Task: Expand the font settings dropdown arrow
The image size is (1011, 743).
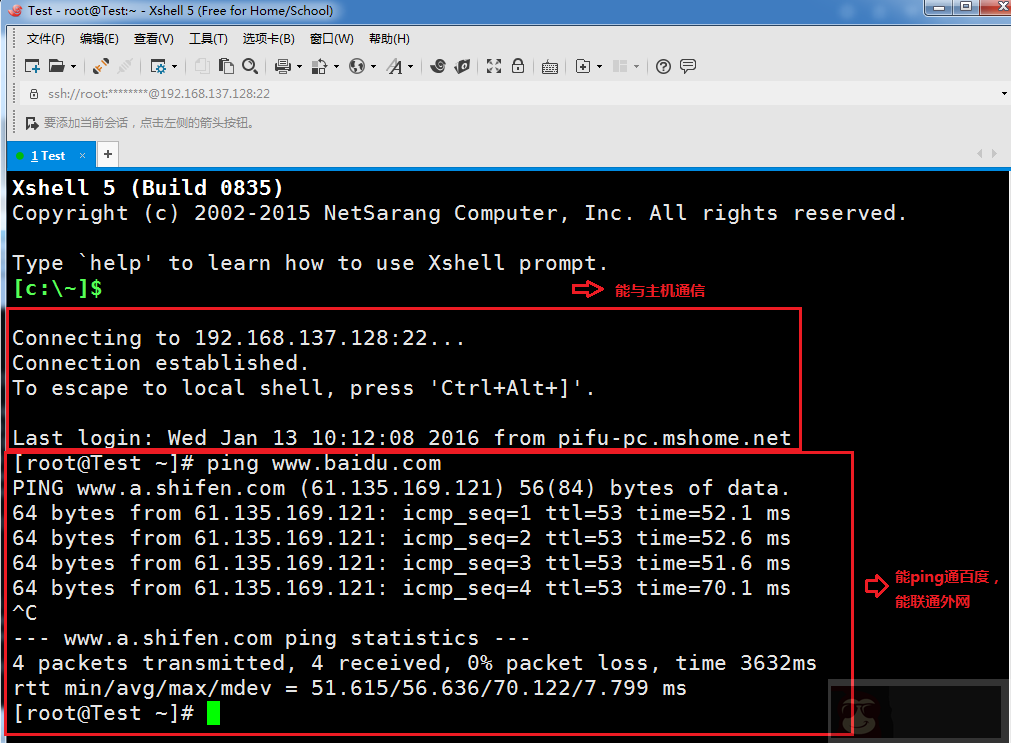Action: 410,67
